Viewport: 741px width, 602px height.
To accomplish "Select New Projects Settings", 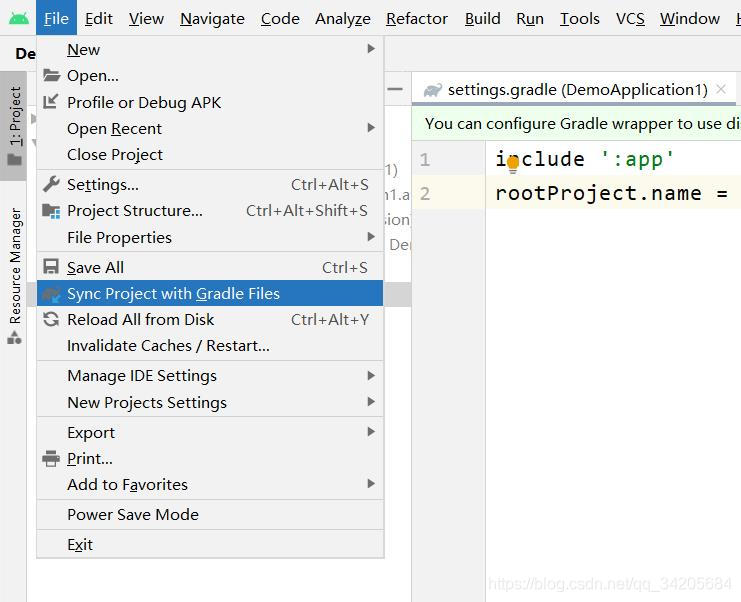I will (210, 402).
